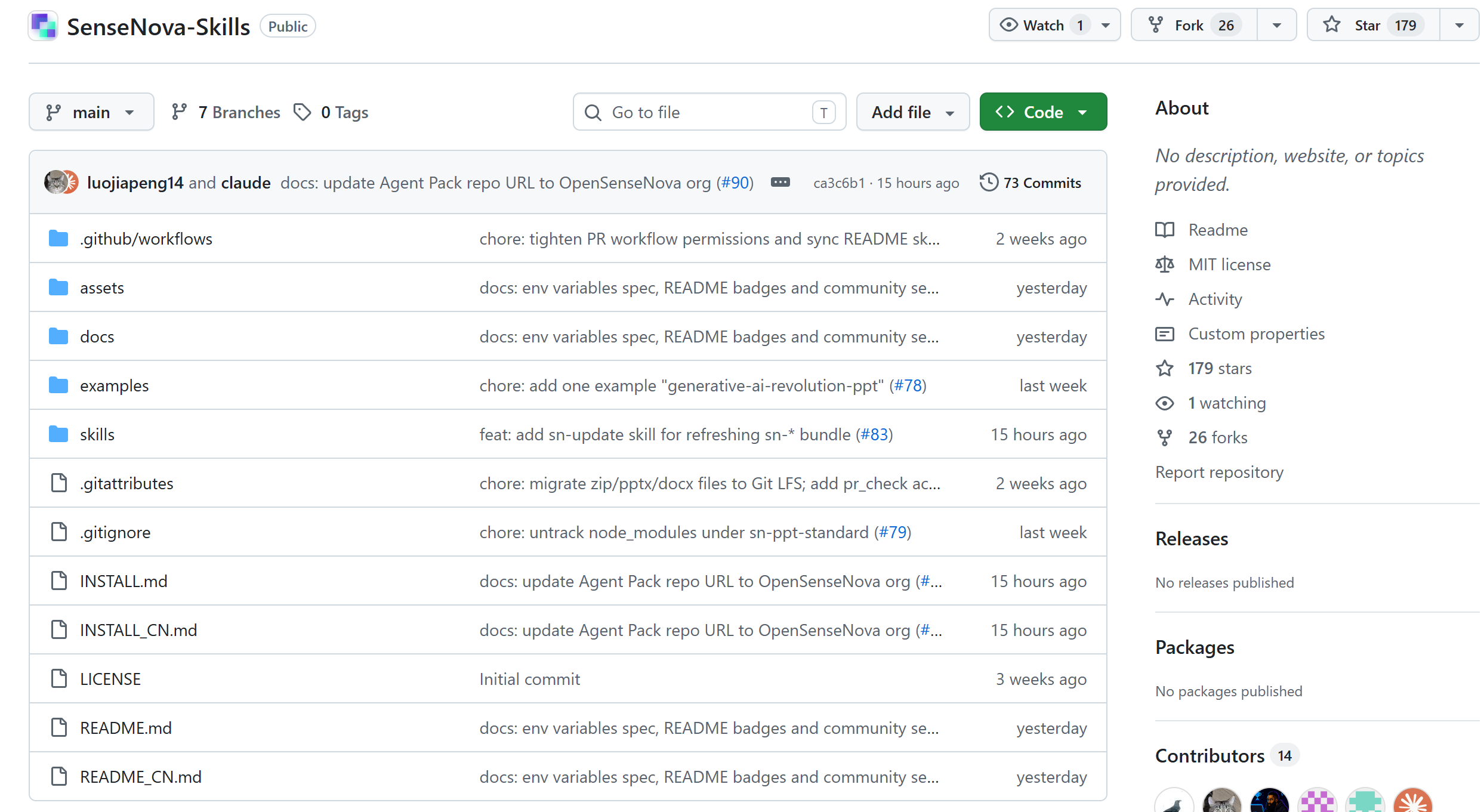The height and width of the screenshot is (812, 1484).
Task: Click the branch icon beside 7 Branches
Action: (x=180, y=112)
